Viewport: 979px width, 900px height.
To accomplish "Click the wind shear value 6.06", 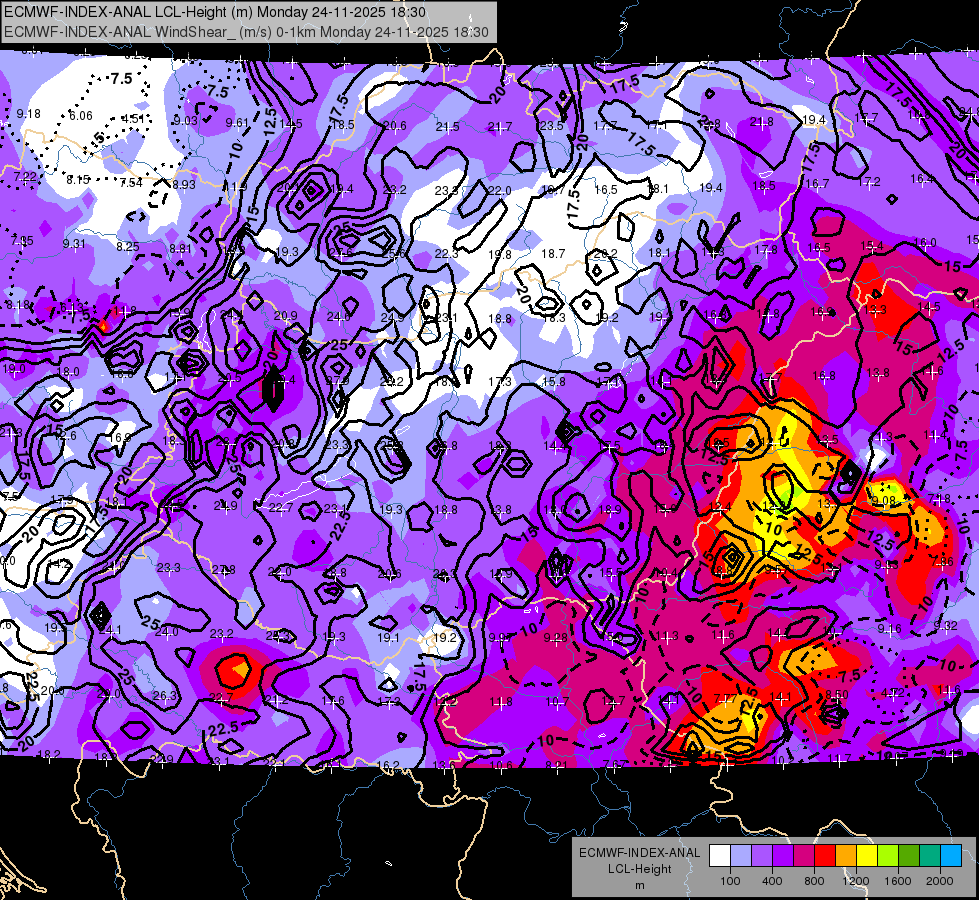I will tap(81, 116).
